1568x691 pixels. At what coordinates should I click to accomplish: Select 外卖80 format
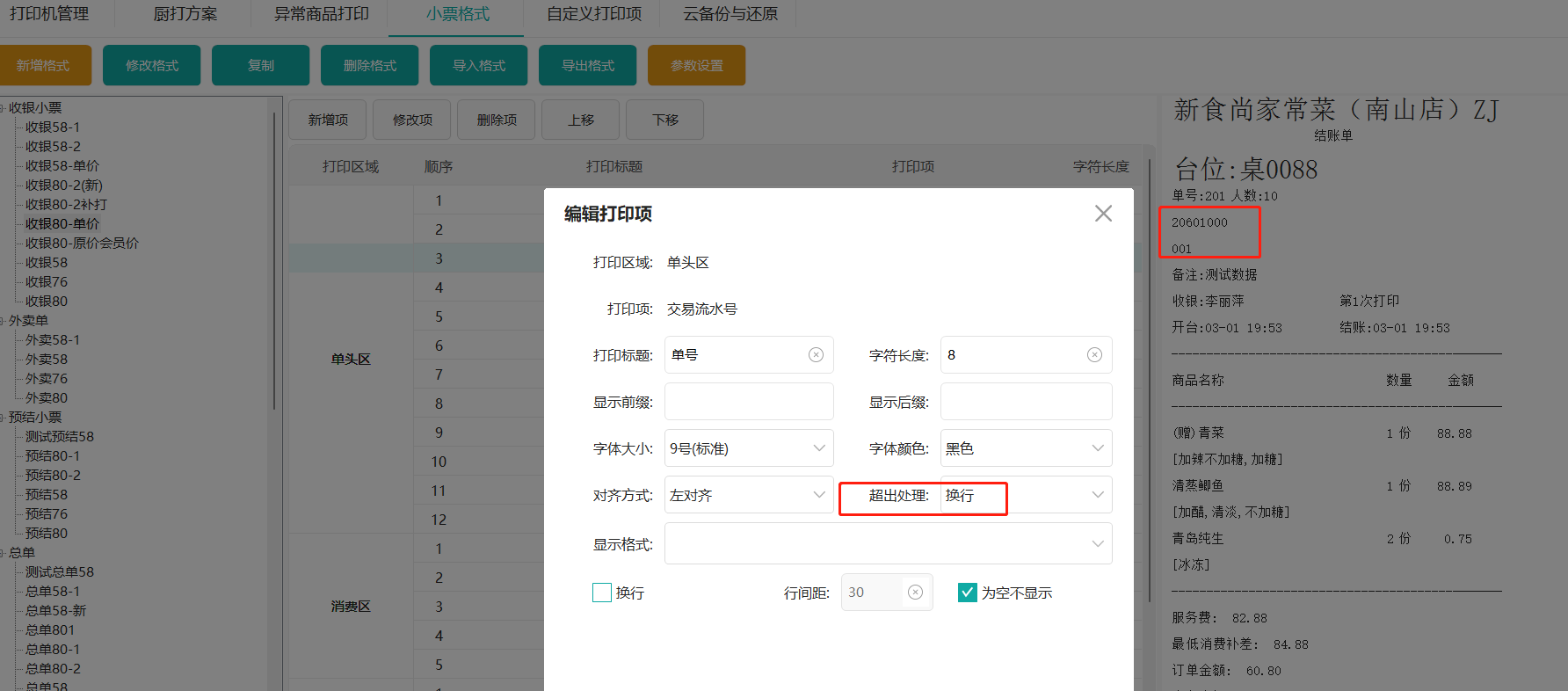pyautogui.click(x=47, y=398)
